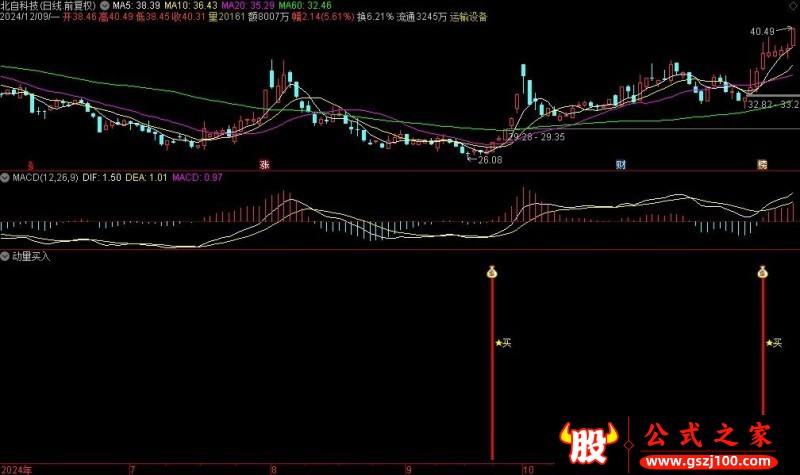This screenshot has height=475, width=800.
Task: Select the purple MA20: 35.29 label
Action: coord(248,6)
